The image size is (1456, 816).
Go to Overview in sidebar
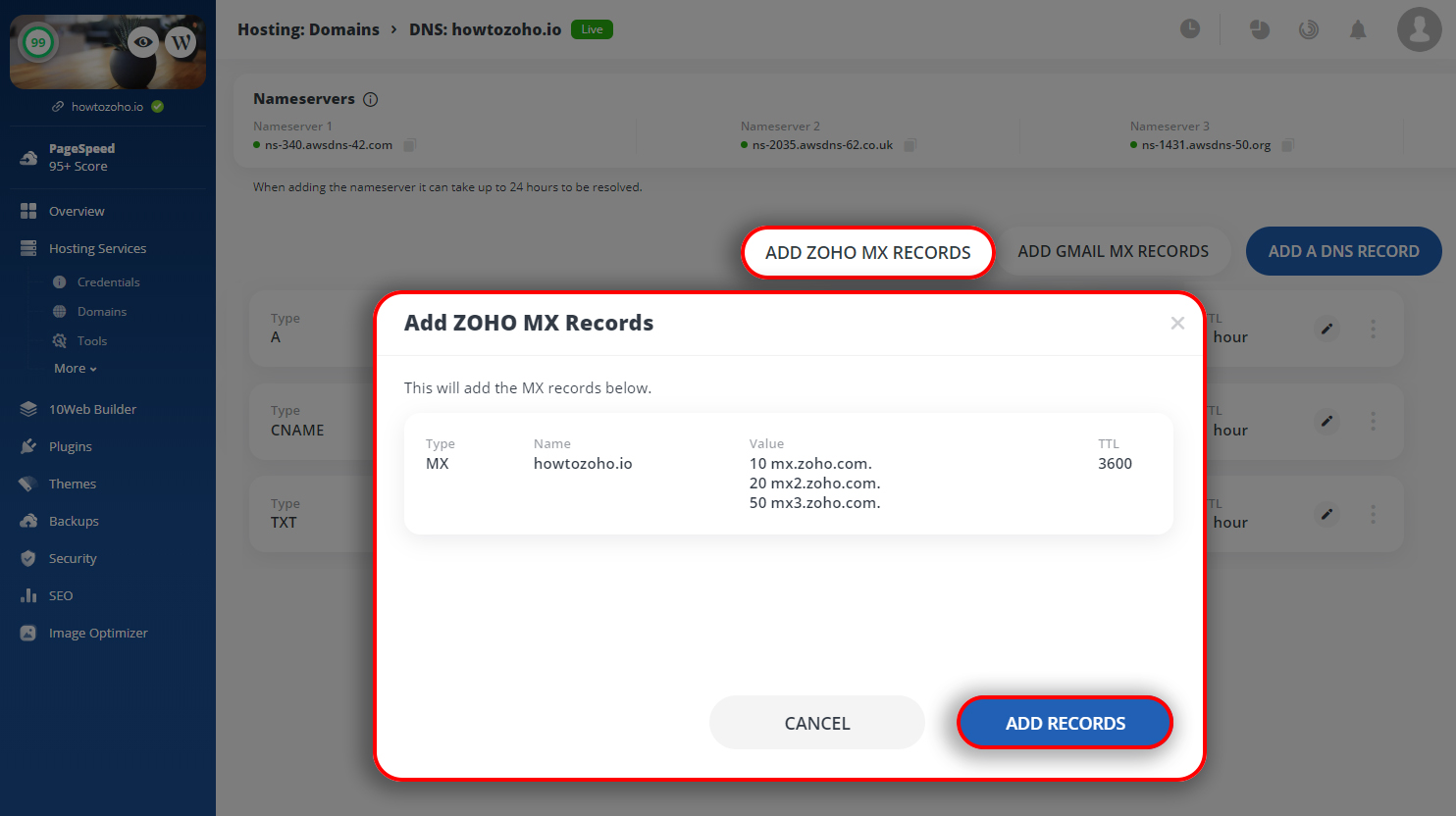click(77, 211)
